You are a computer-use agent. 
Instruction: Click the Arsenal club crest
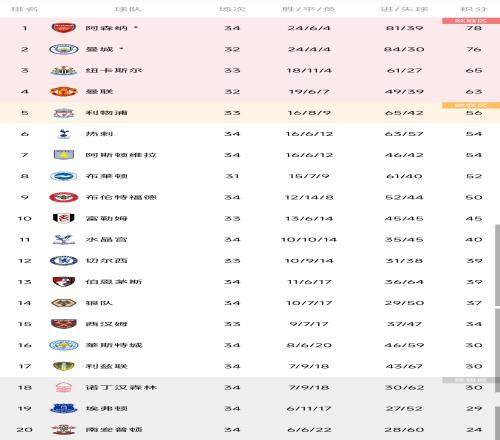[x=64, y=28]
